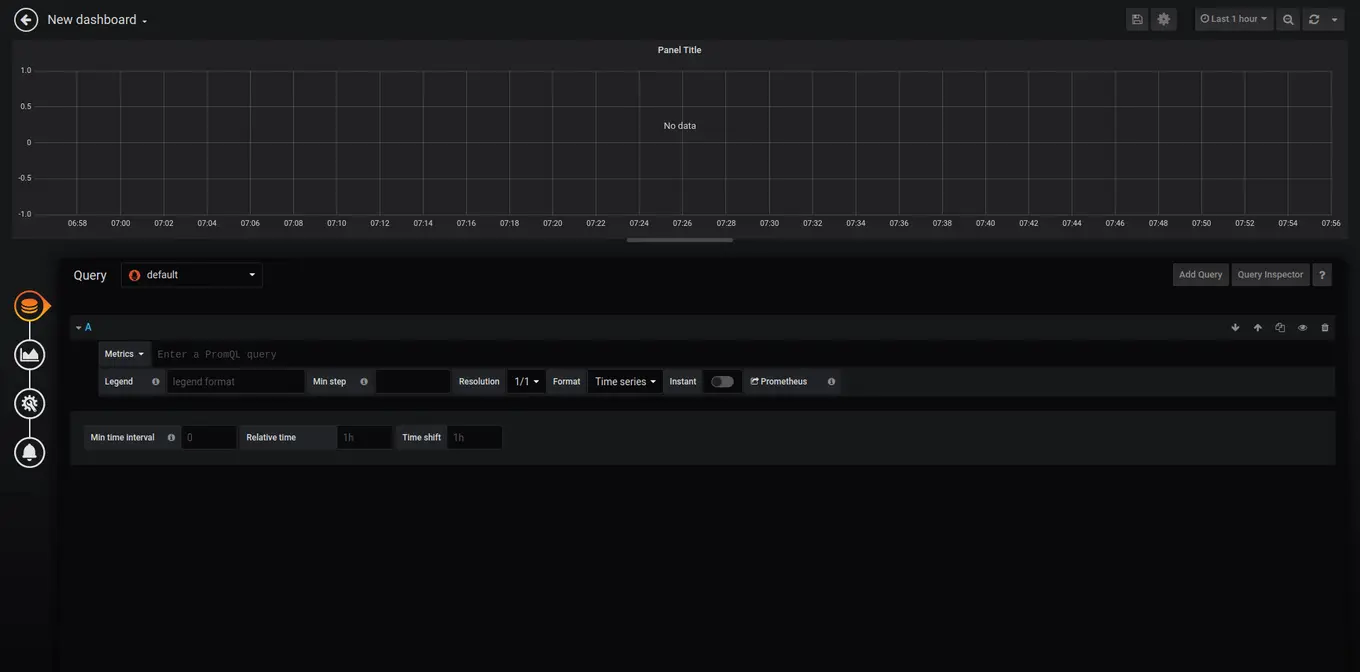Open the Query Inspector

pos(1269,274)
